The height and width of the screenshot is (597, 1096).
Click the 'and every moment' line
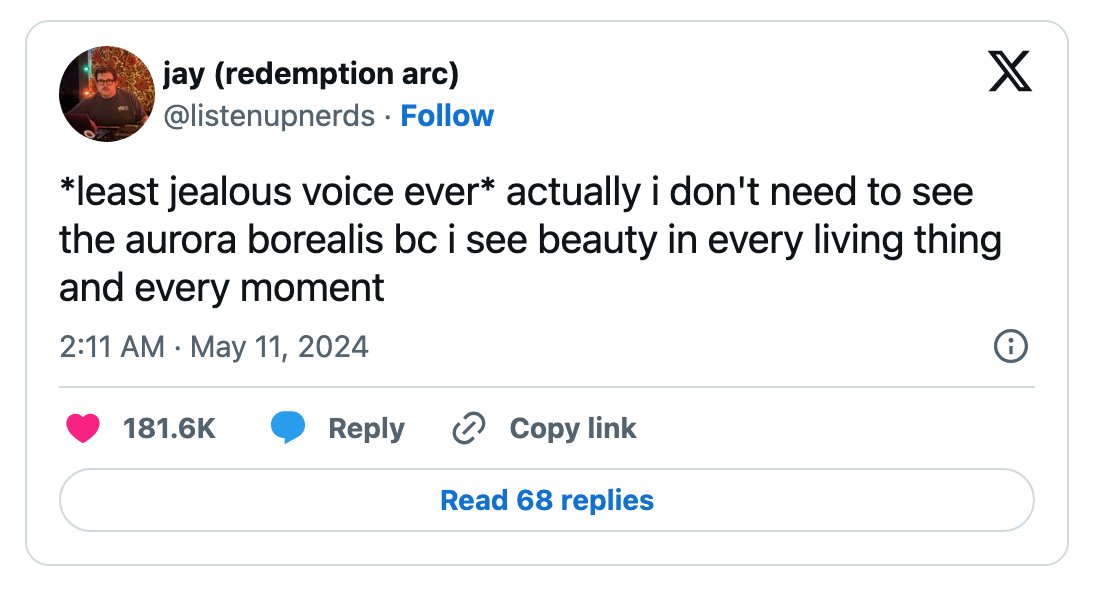pyautogui.click(x=222, y=288)
